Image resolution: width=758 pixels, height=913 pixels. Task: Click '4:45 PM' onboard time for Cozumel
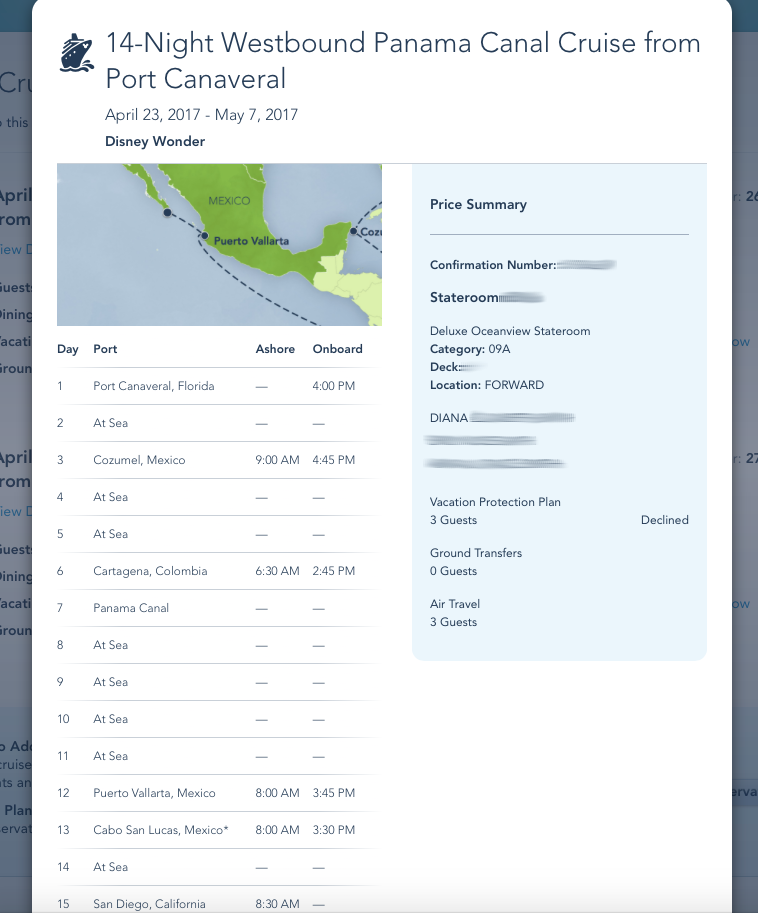click(334, 460)
